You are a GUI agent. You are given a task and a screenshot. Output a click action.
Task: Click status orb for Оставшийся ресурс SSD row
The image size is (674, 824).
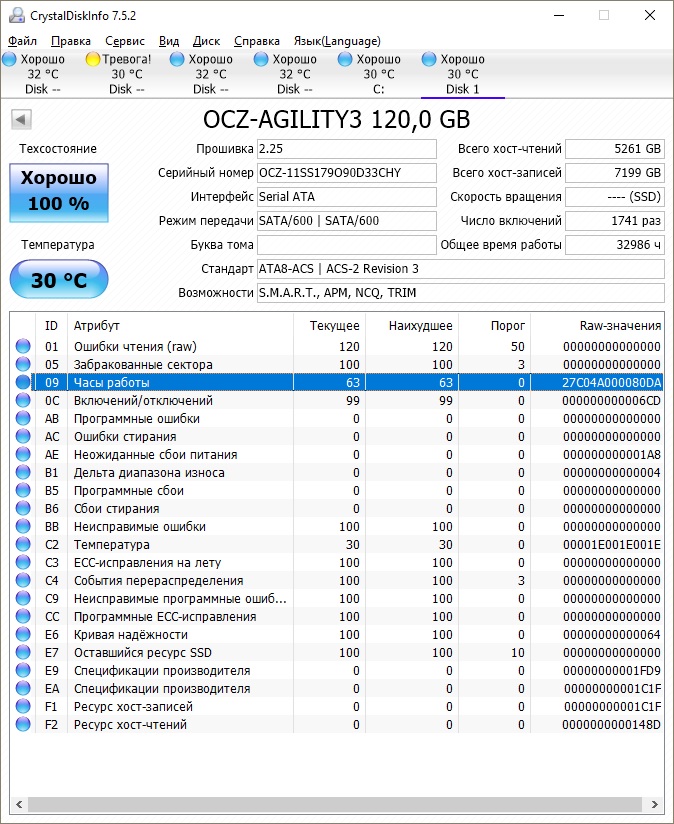point(23,652)
